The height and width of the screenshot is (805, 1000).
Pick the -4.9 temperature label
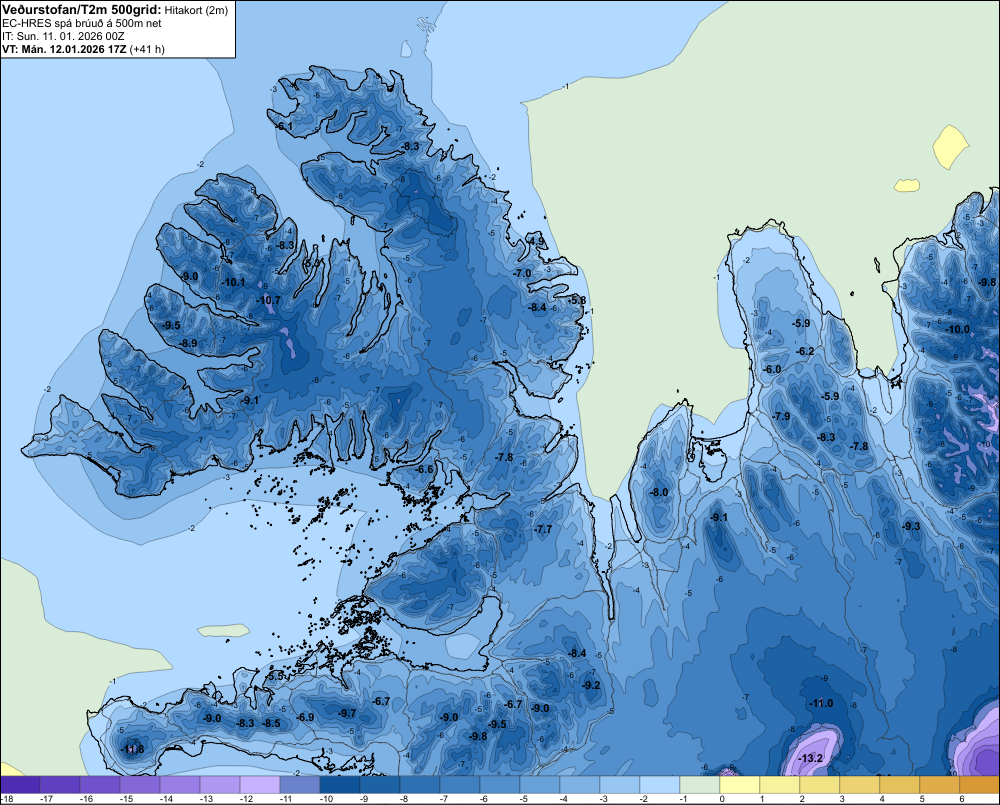(537, 241)
